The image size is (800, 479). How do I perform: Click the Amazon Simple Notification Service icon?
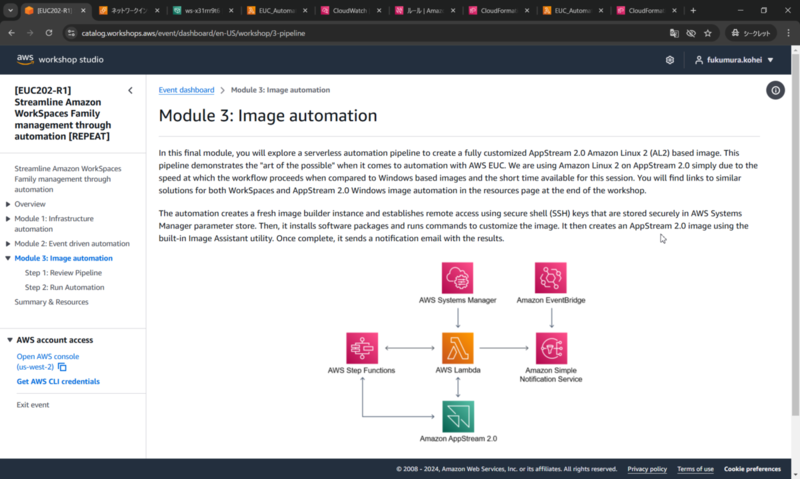click(551, 348)
